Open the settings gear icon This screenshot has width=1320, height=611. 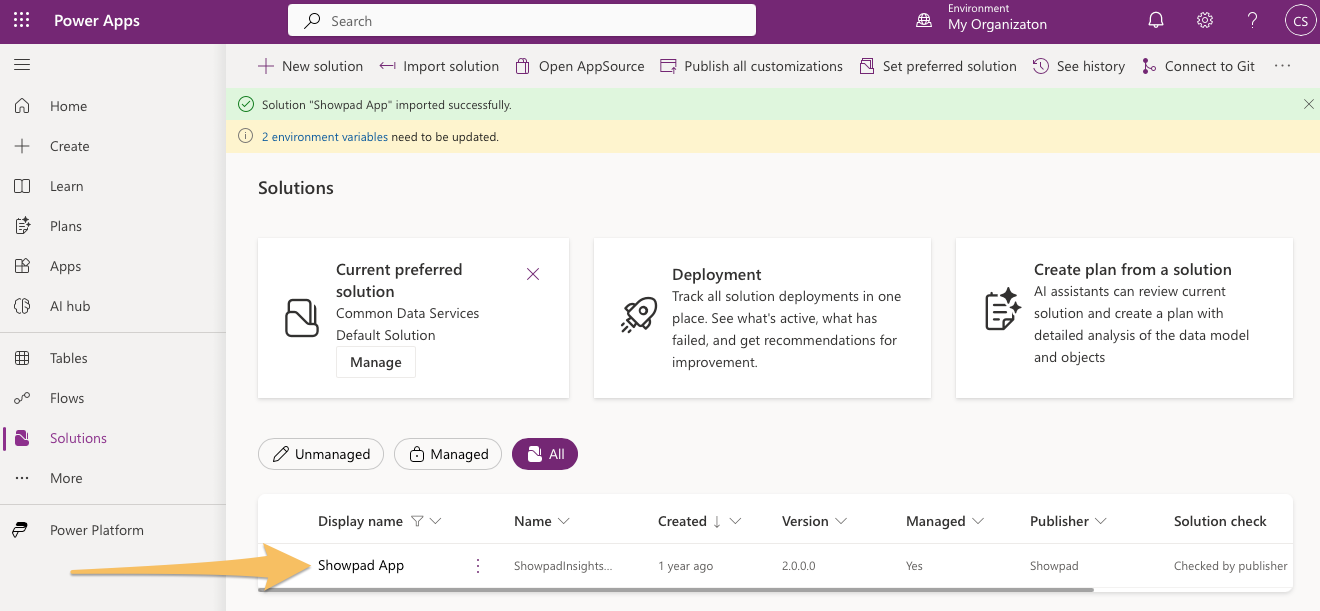point(1205,20)
